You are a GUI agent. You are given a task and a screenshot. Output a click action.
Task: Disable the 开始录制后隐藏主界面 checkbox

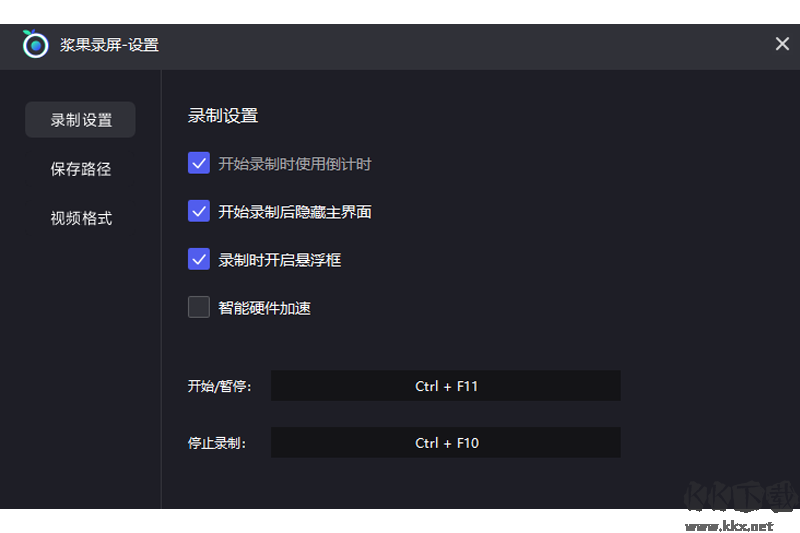pyautogui.click(x=199, y=211)
